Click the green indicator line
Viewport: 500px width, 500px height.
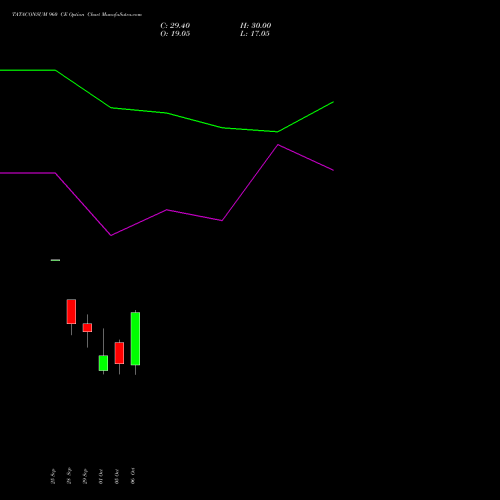tap(167, 113)
